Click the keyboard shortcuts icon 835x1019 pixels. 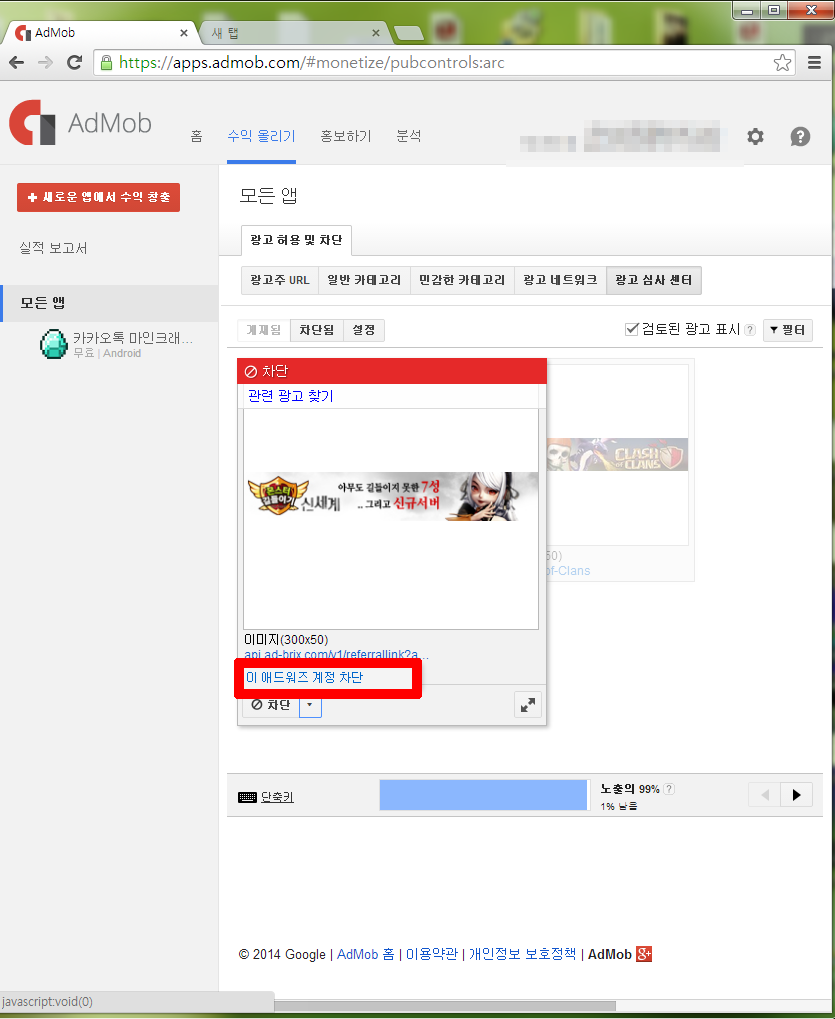click(248, 797)
